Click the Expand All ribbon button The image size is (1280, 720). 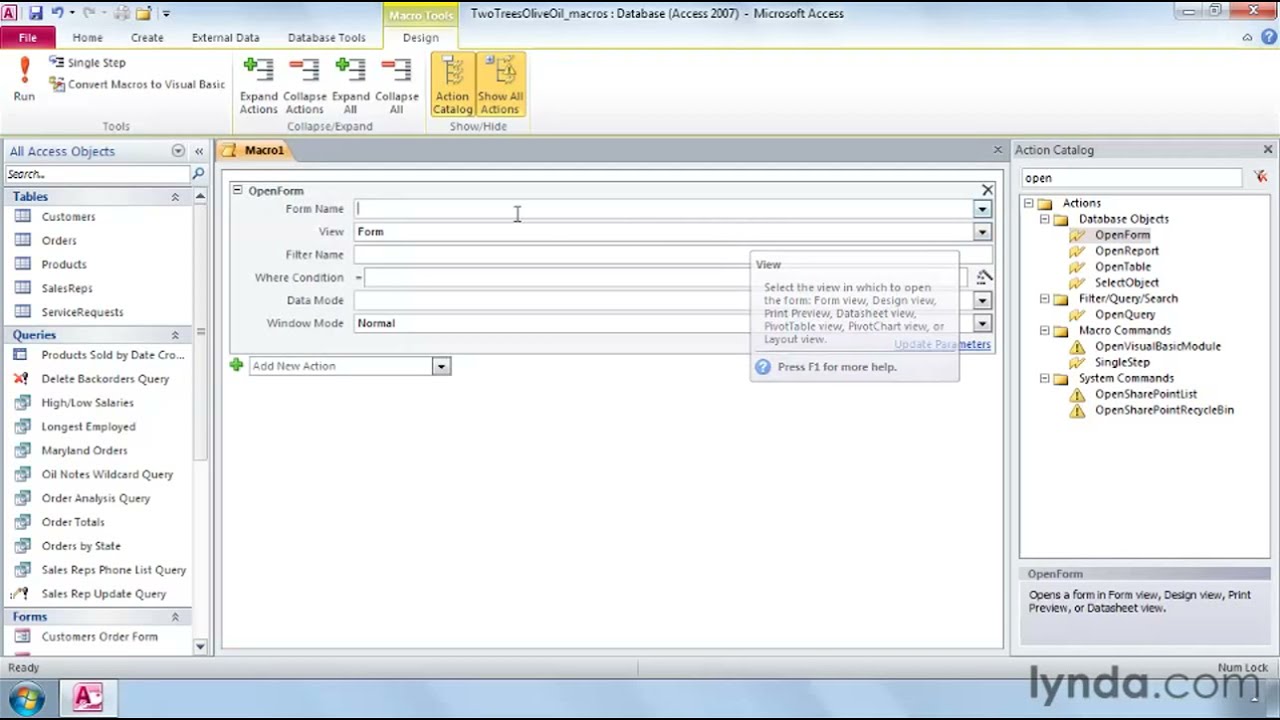pos(350,86)
